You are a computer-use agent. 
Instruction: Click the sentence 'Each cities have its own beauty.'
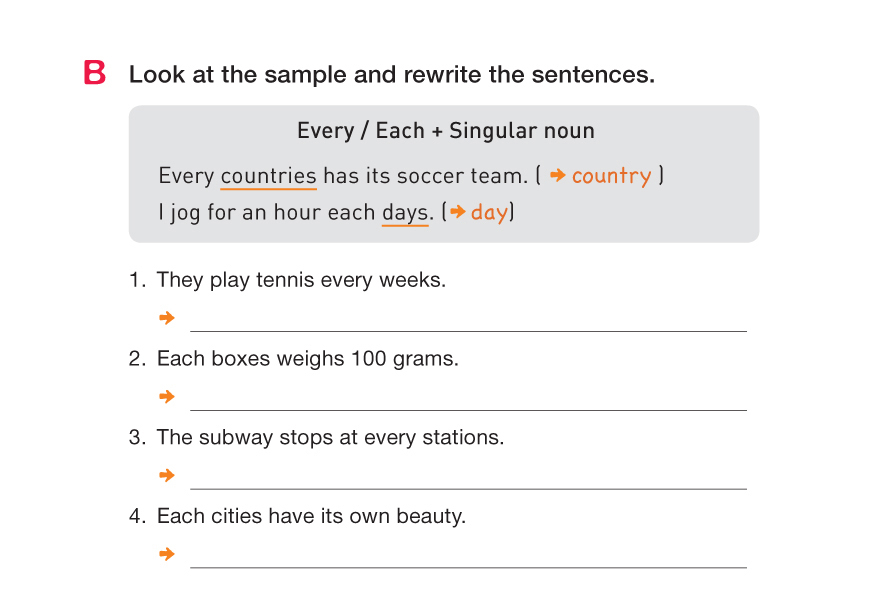(x=311, y=516)
